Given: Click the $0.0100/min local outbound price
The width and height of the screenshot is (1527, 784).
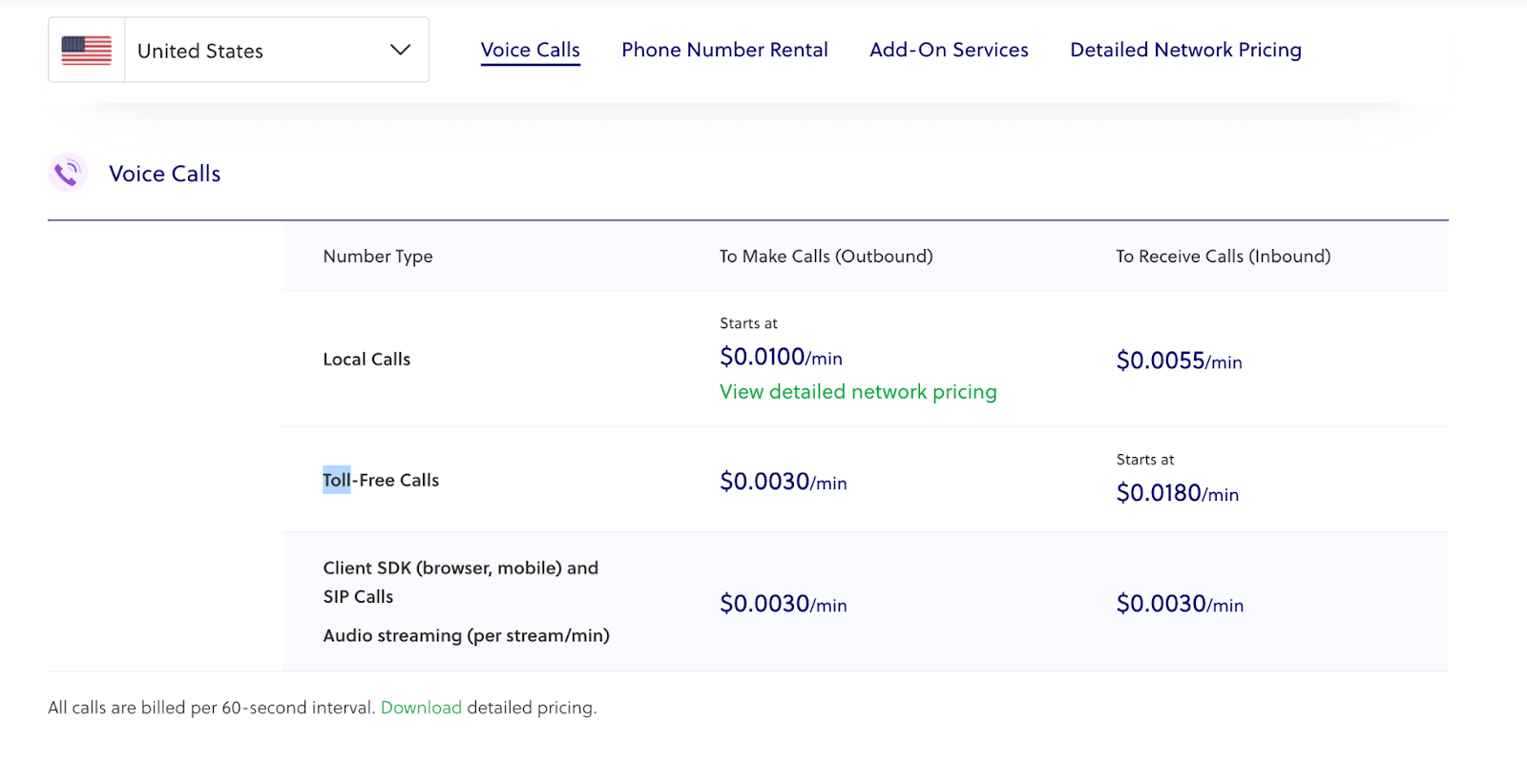Looking at the screenshot, I should (x=781, y=358).
